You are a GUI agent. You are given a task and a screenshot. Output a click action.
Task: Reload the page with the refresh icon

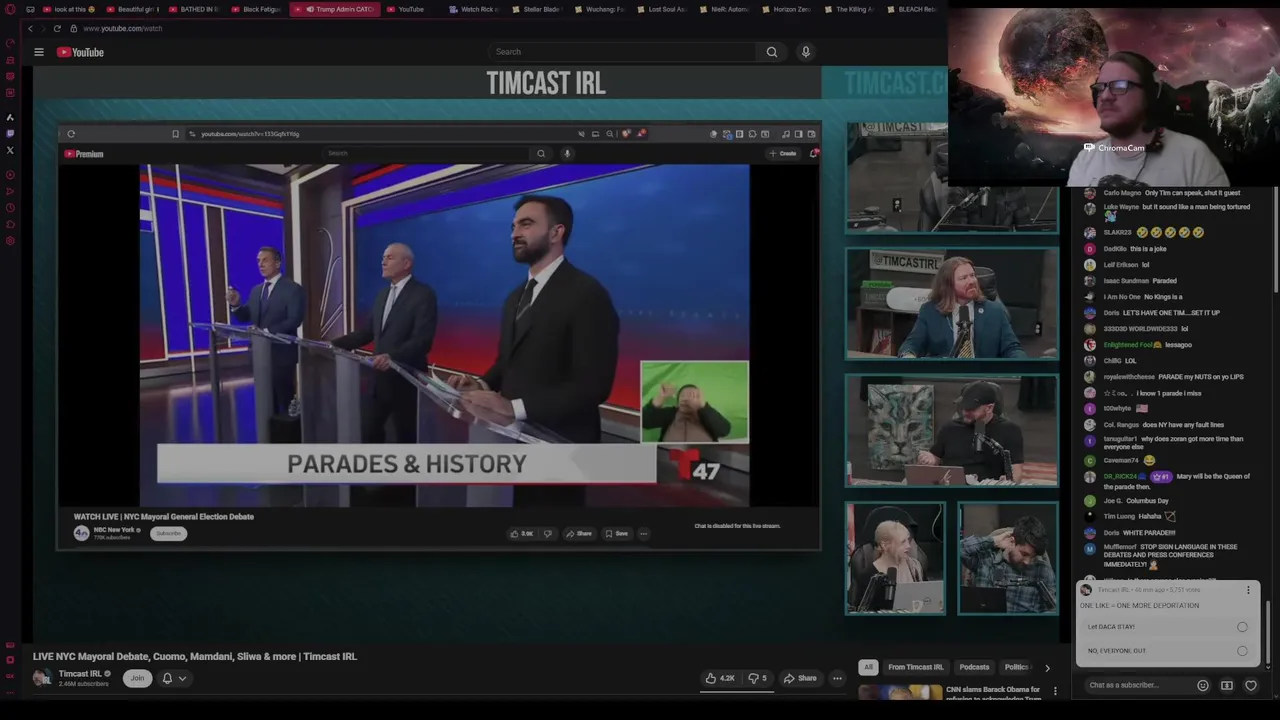(x=57, y=28)
